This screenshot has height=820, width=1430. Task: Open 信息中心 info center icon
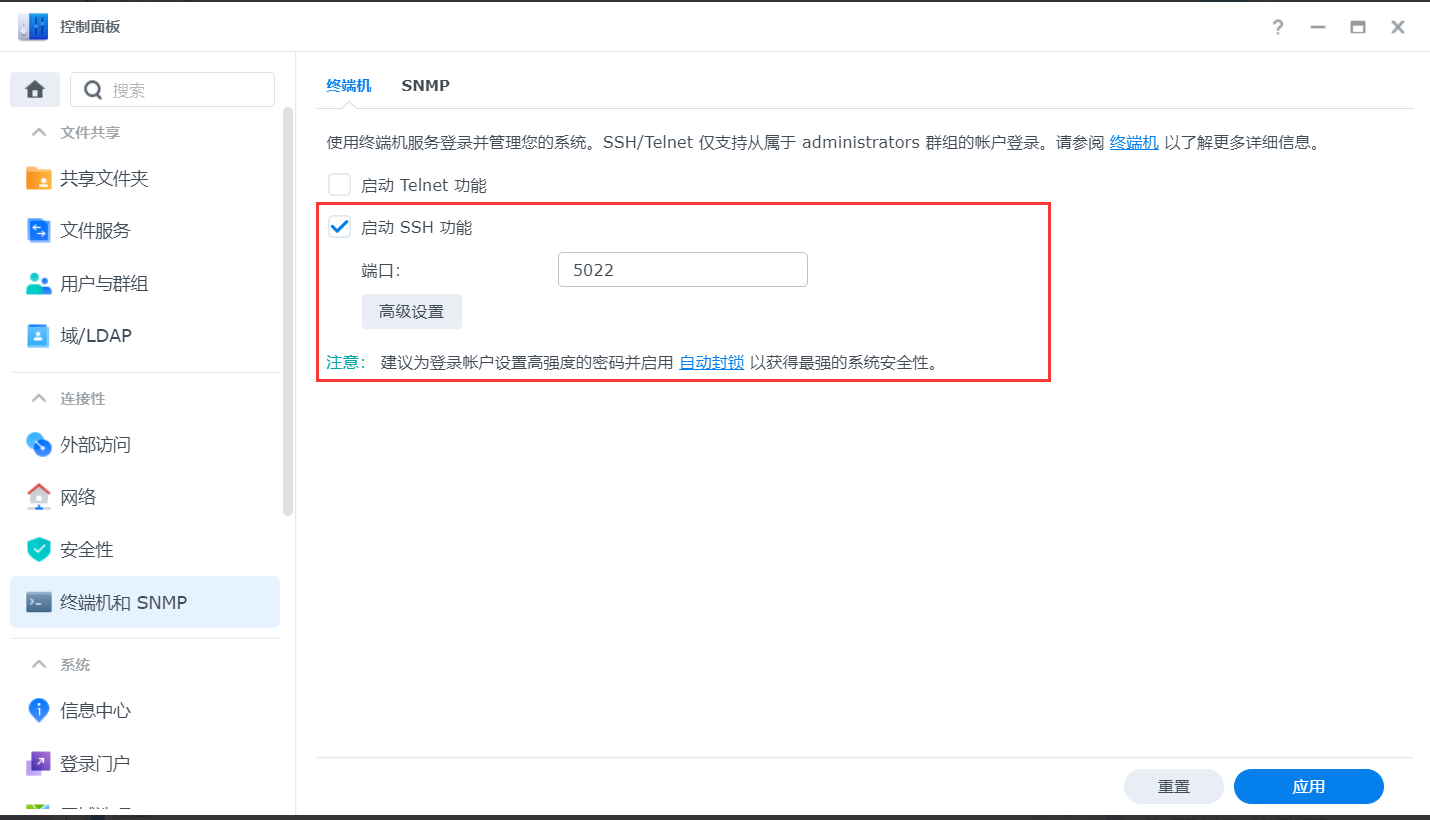click(38, 710)
